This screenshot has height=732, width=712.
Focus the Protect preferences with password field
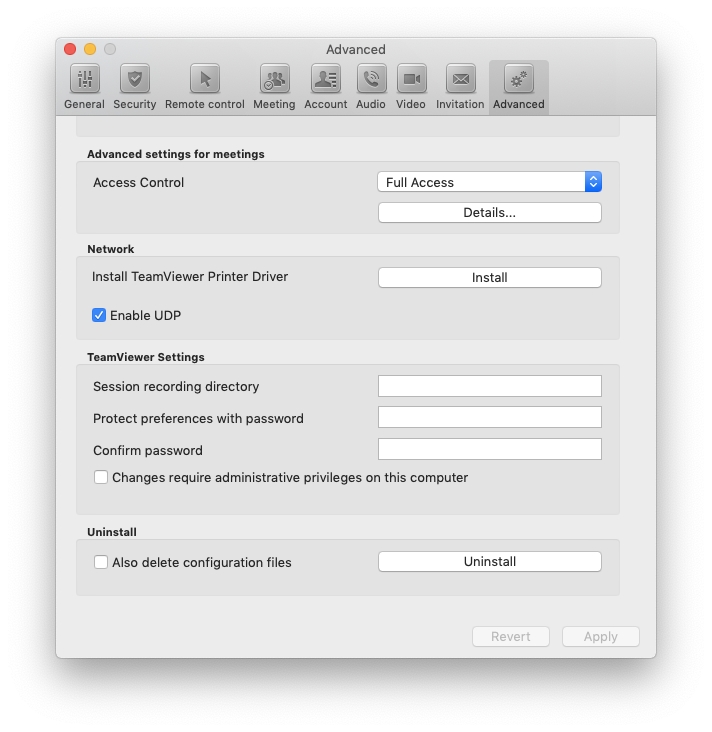click(x=489, y=418)
